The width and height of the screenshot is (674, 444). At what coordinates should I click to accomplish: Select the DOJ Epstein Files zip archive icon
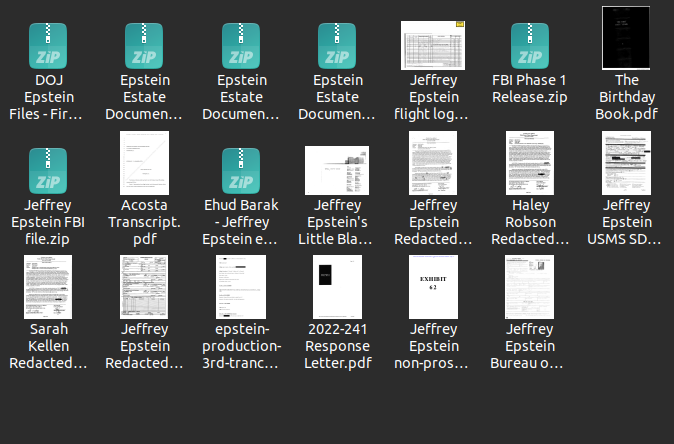(x=48, y=46)
